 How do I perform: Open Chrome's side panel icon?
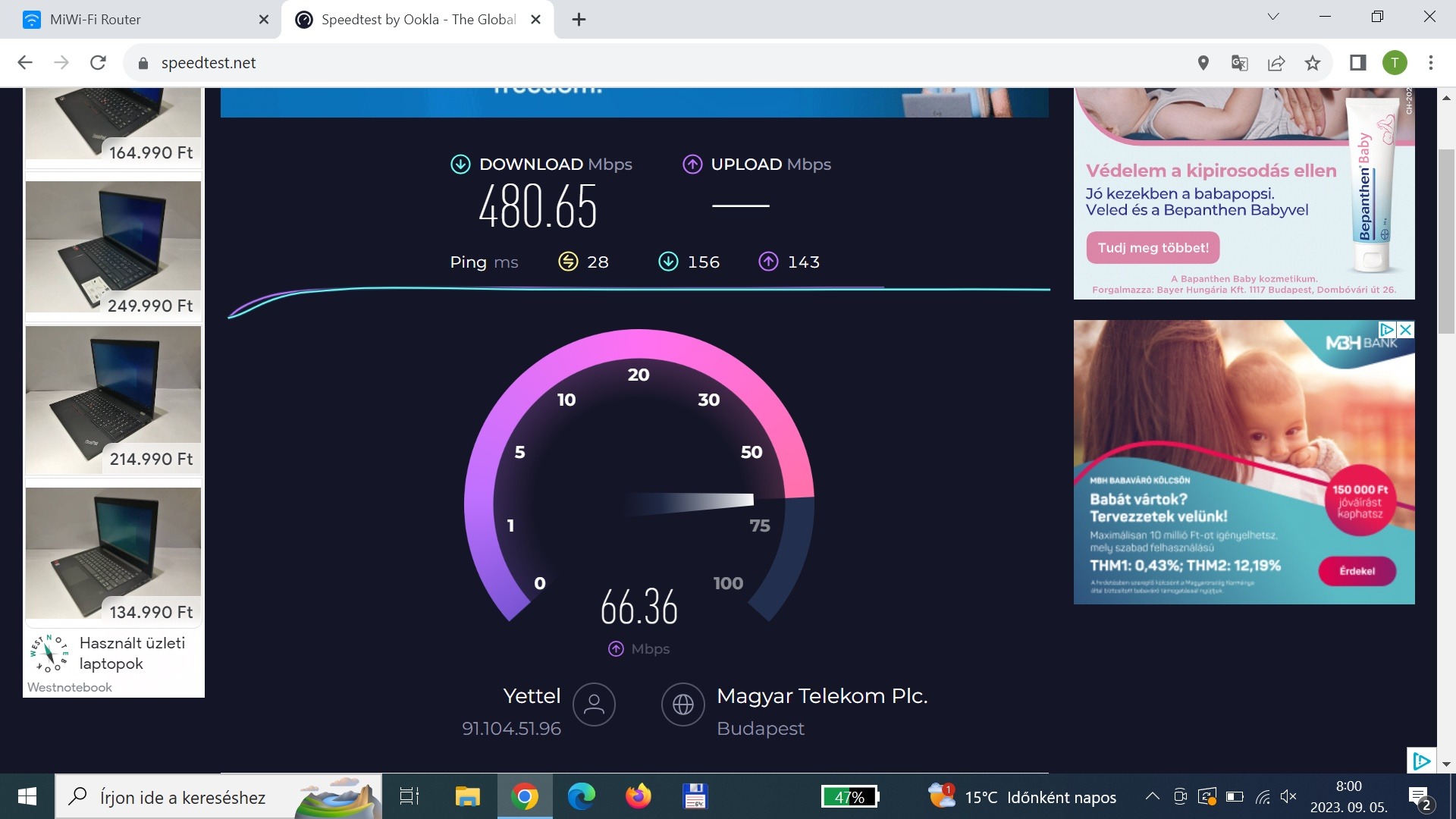(1357, 63)
